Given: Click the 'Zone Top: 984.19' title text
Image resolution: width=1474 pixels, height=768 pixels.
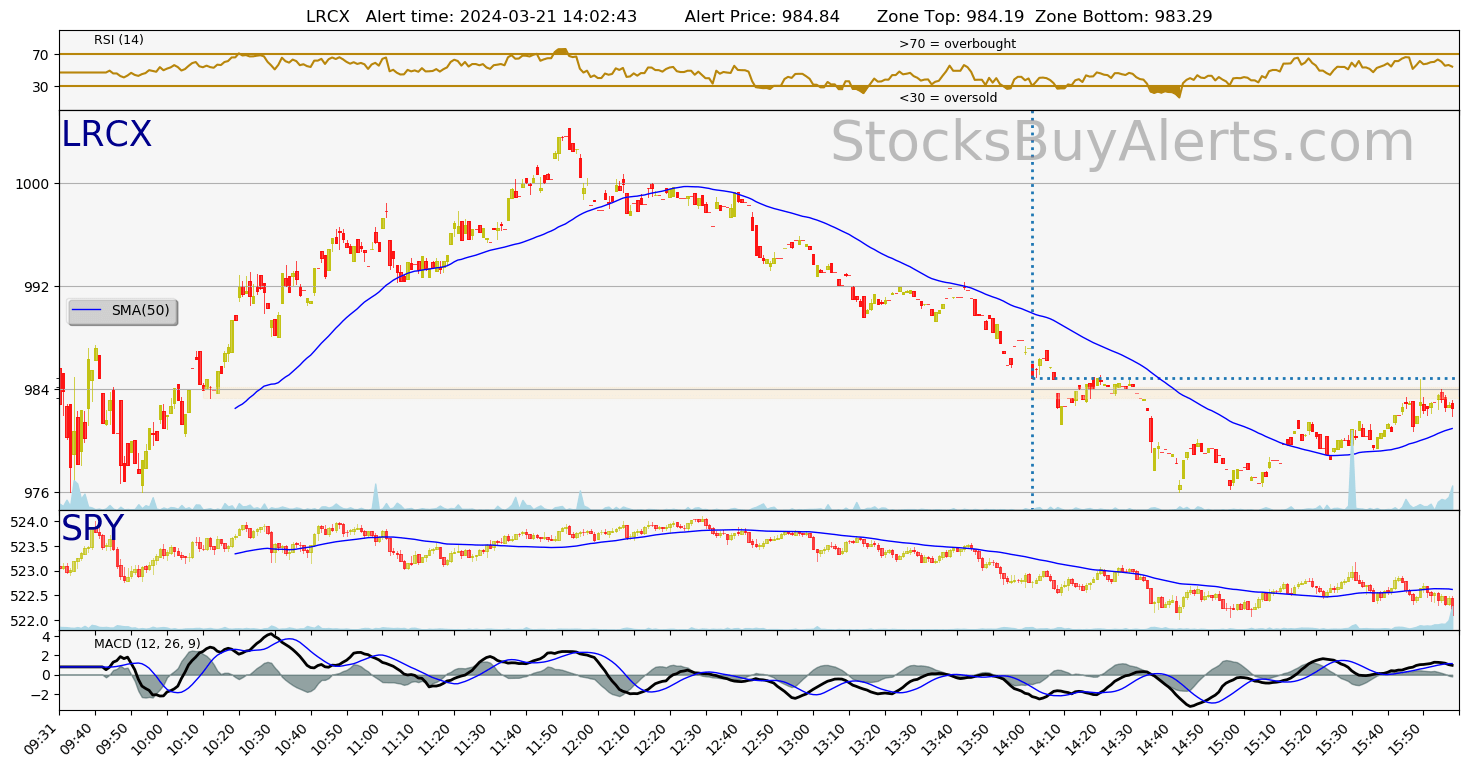Looking at the screenshot, I should pyautogui.click(x=950, y=16).
